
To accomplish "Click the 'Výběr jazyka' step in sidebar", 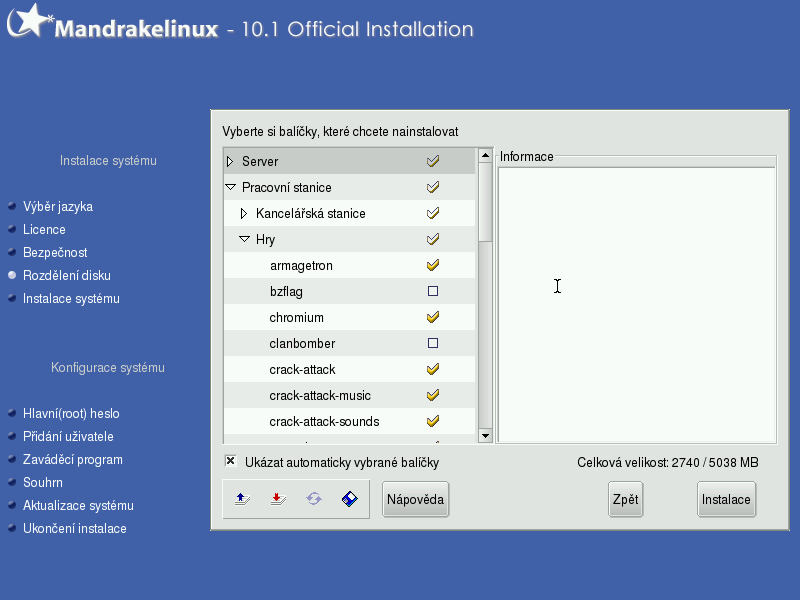I will [58, 207].
